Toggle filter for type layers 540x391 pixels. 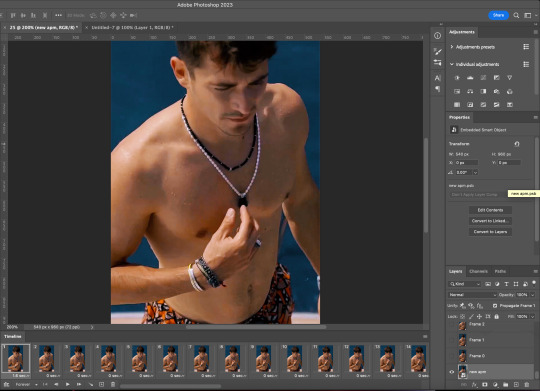[506, 284]
